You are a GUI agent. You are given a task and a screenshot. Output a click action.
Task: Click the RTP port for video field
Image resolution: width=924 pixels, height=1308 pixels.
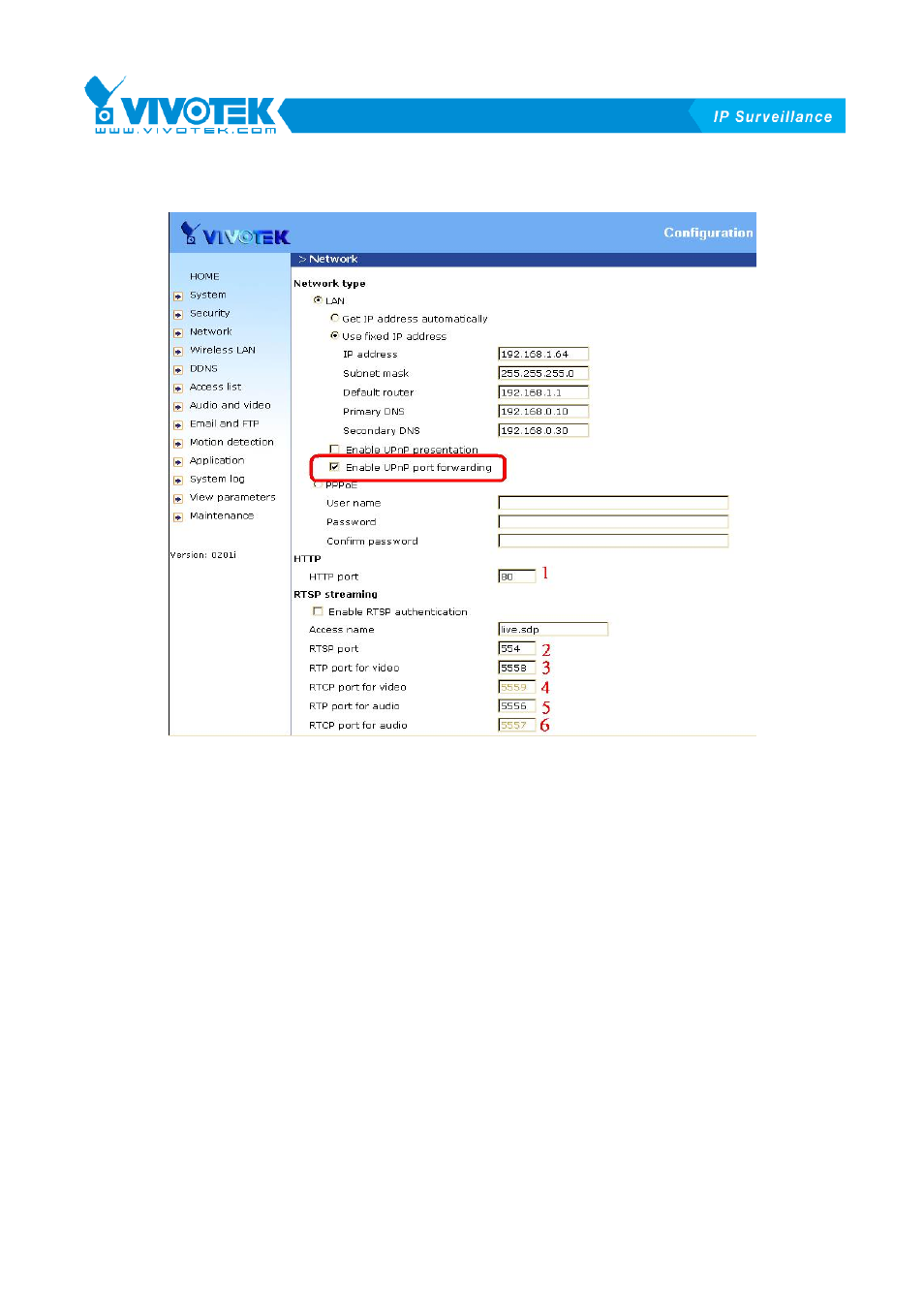[516, 668]
